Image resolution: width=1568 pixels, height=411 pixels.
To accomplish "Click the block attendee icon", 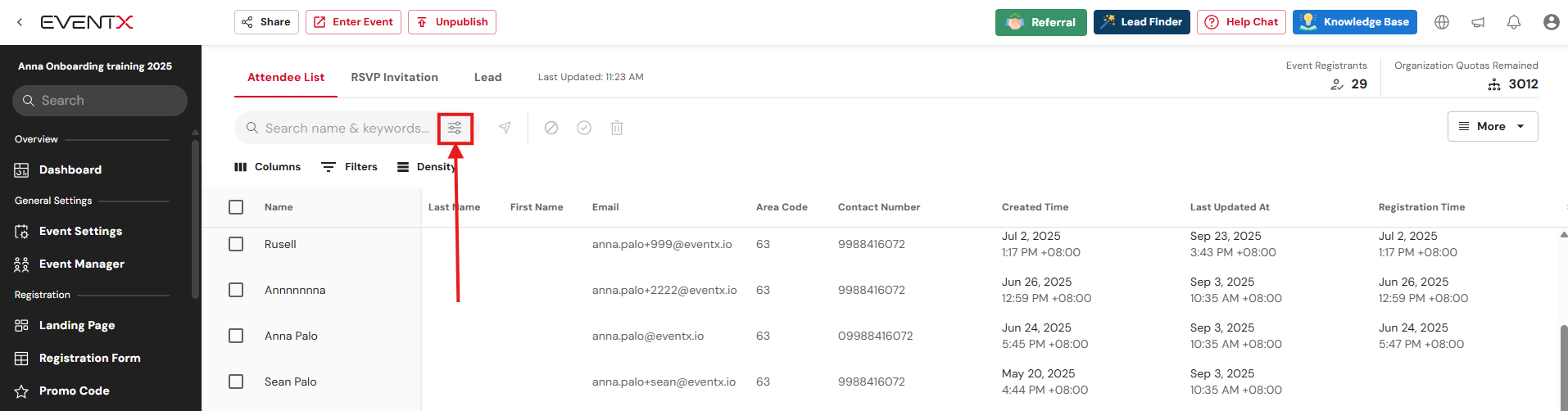I will (551, 128).
